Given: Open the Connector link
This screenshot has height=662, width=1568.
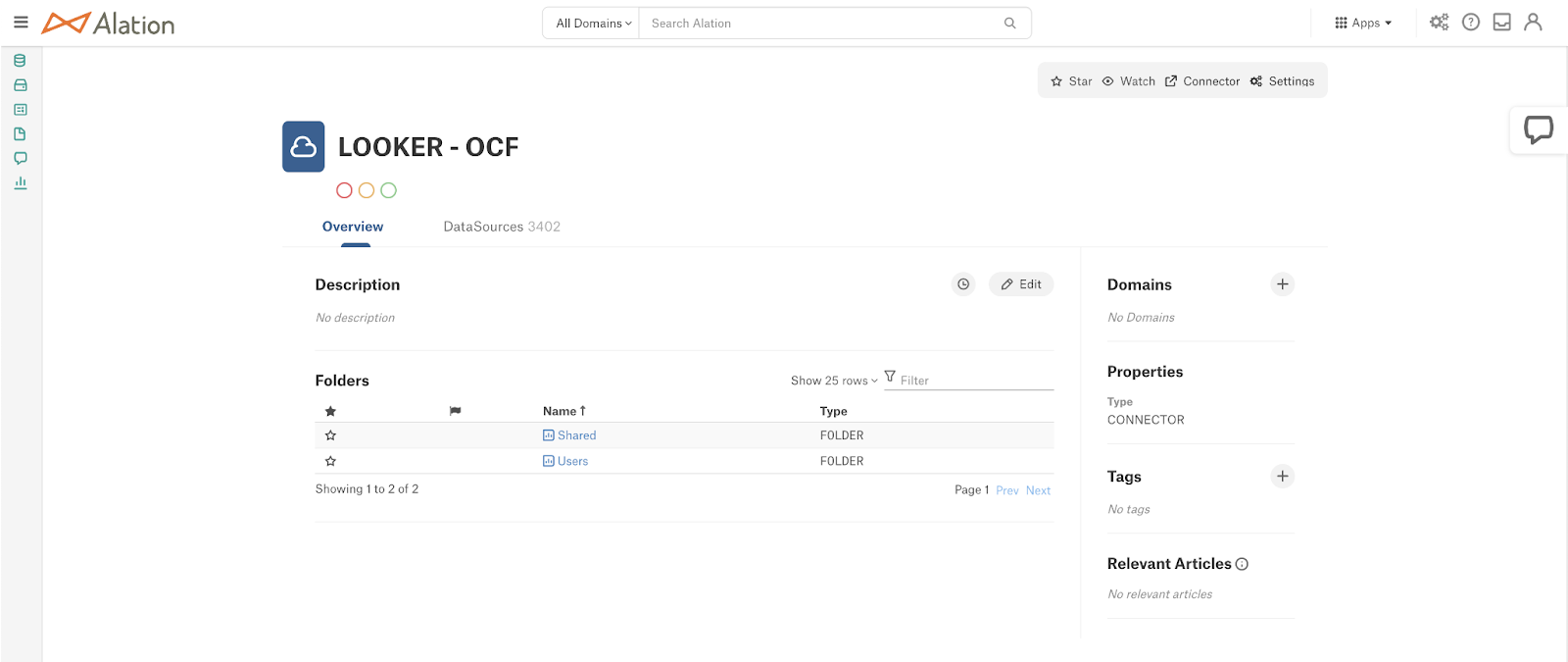Looking at the screenshot, I should (1202, 81).
